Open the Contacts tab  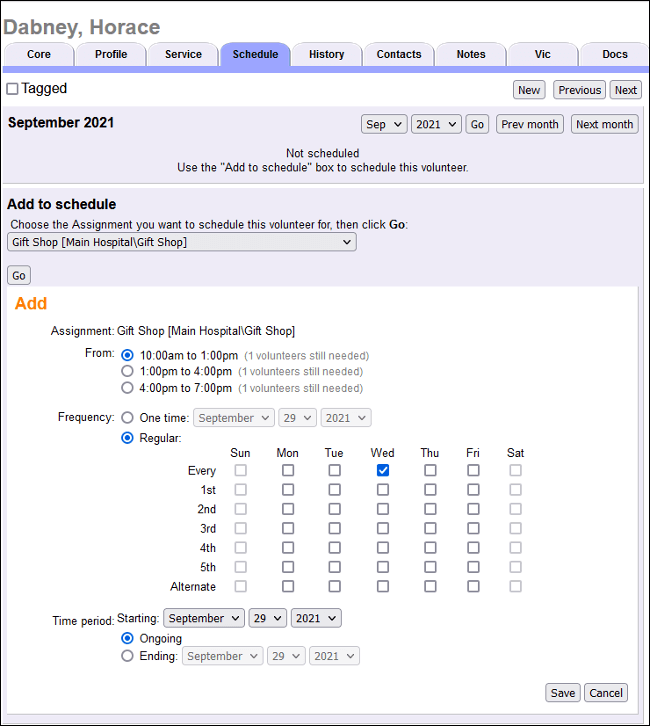click(x=399, y=55)
